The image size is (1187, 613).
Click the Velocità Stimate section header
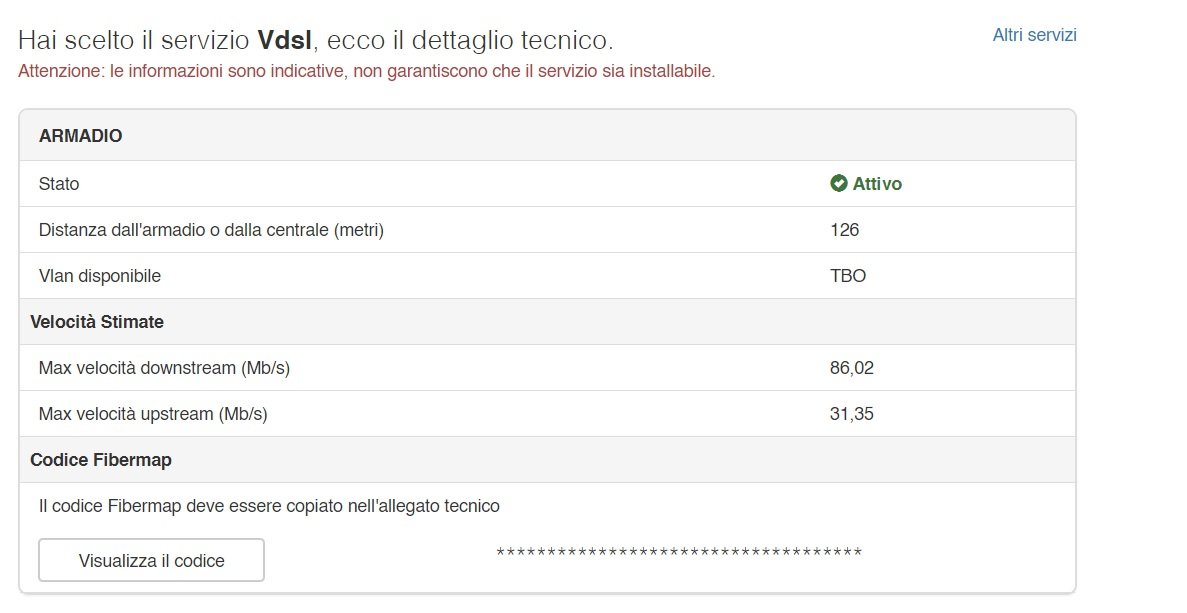(x=97, y=322)
